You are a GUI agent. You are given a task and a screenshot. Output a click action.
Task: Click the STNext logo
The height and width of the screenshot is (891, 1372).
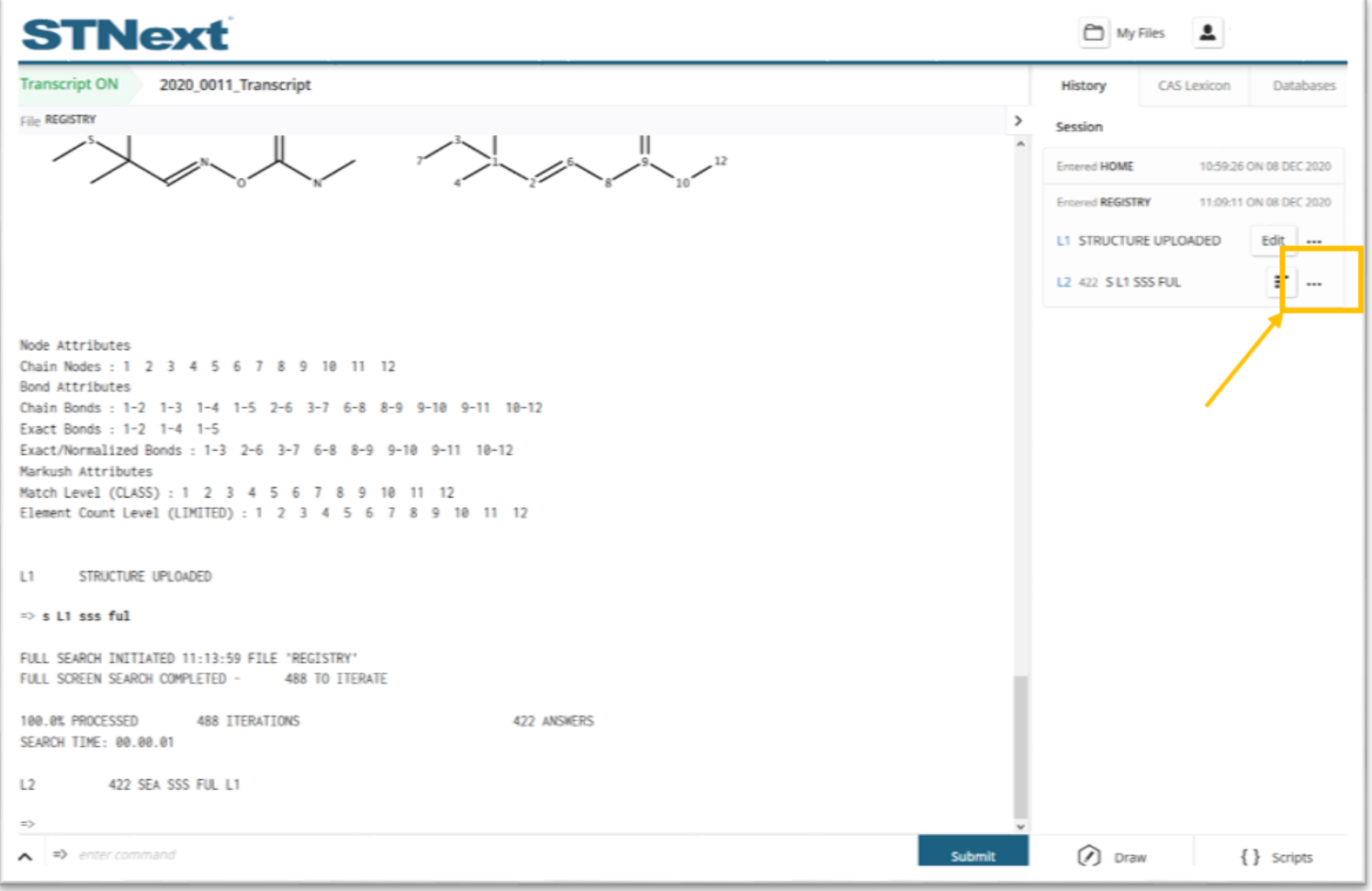[x=126, y=35]
